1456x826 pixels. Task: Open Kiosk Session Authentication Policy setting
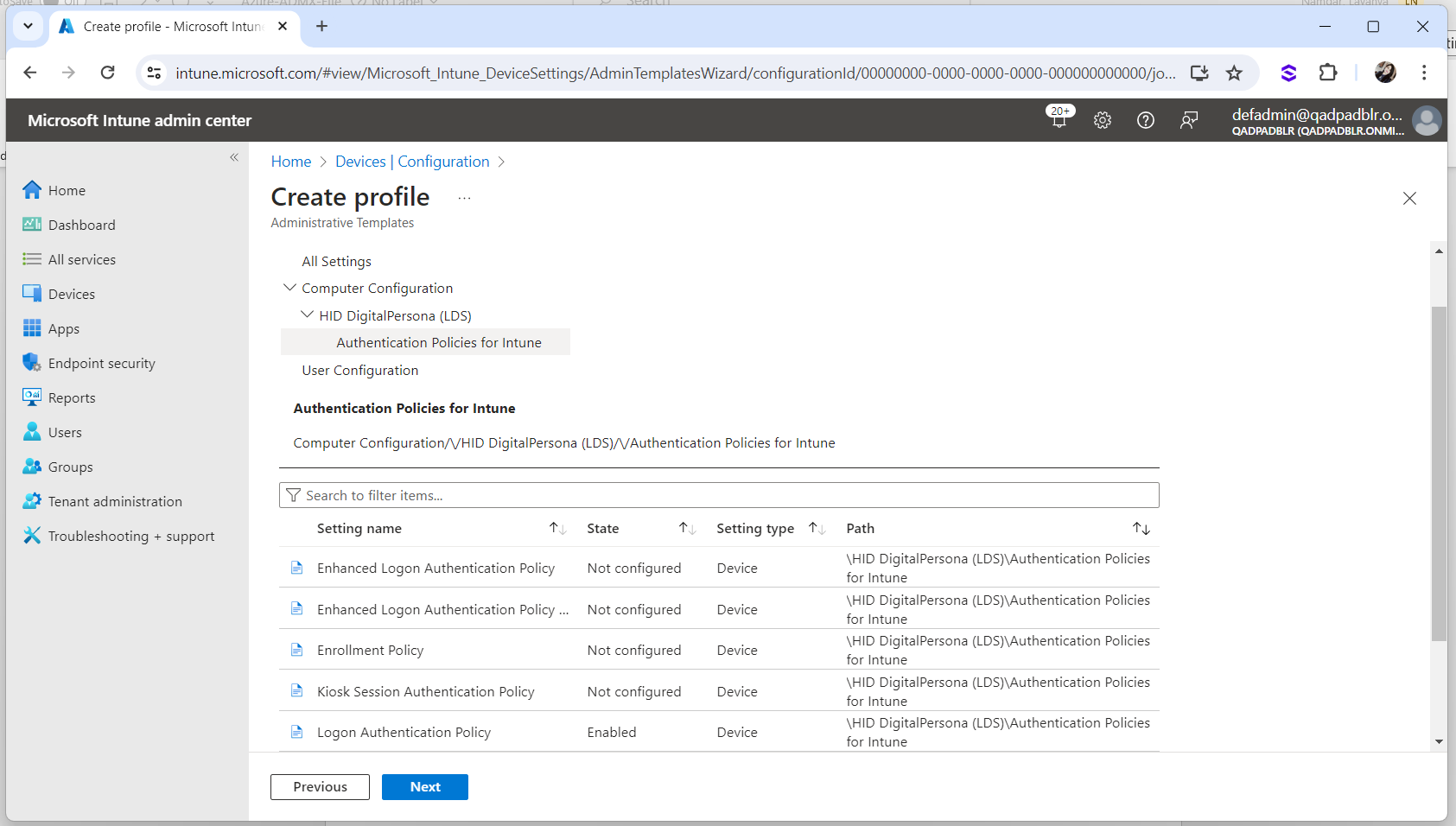pyautogui.click(x=425, y=691)
